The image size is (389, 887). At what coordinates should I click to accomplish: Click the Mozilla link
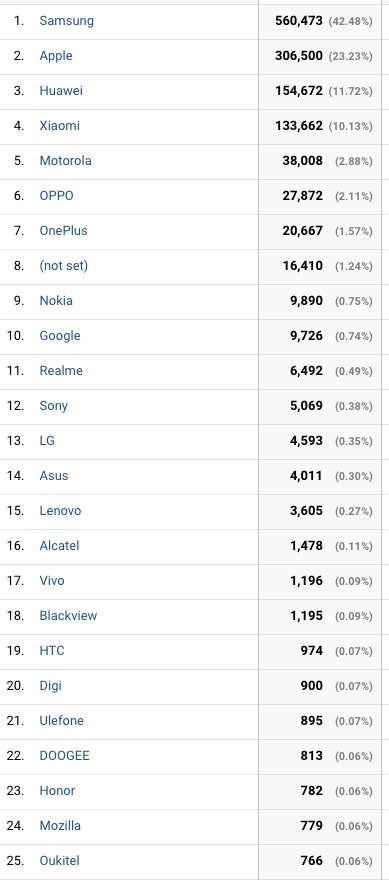click(x=60, y=826)
